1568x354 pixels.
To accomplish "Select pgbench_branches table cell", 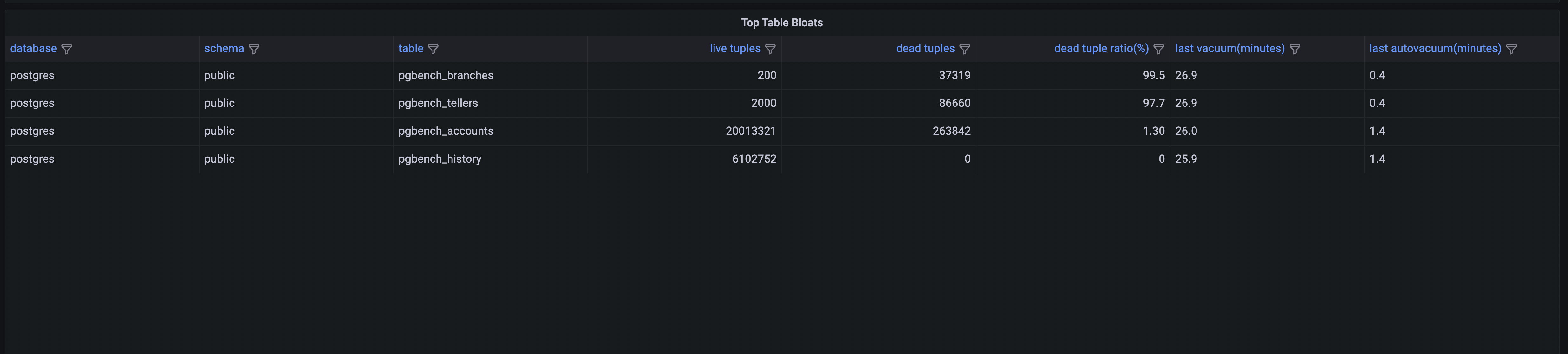I will pyautogui.click(x=446, y=76).
